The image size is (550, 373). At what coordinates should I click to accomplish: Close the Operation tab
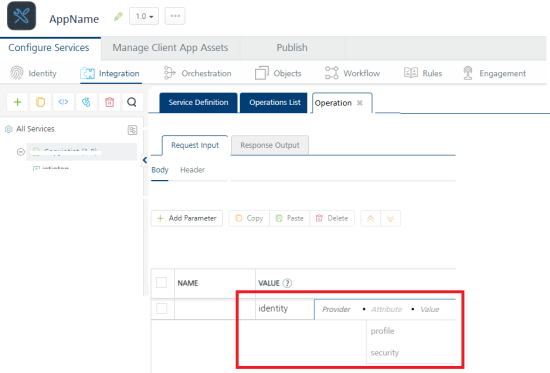click(x=360, y=103)
